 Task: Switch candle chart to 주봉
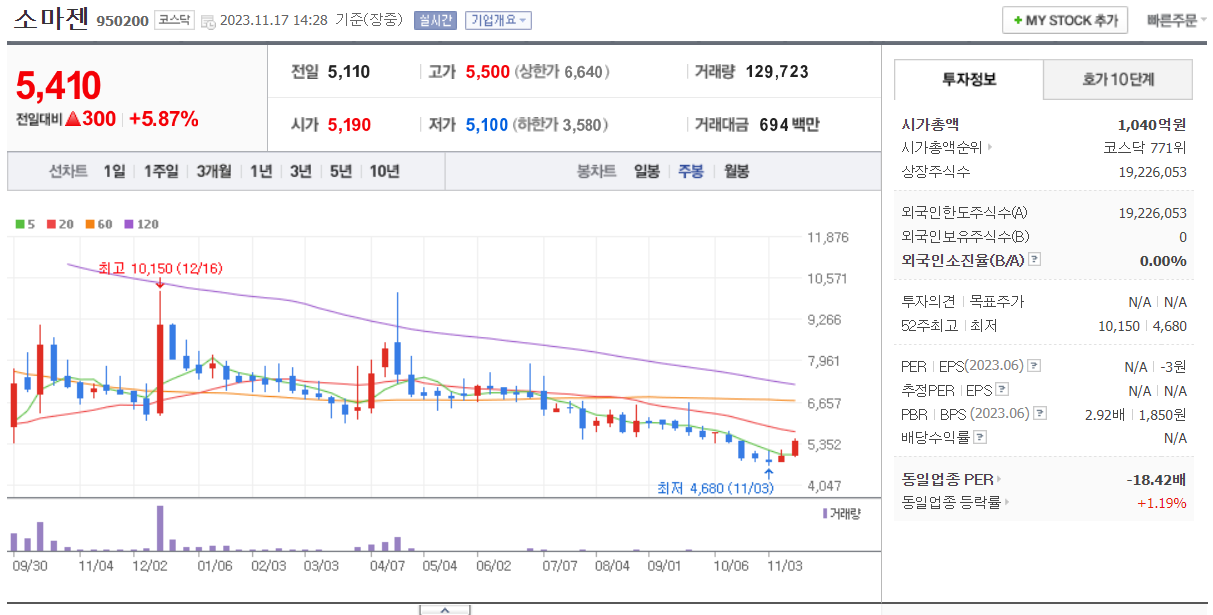click(691, 171)
